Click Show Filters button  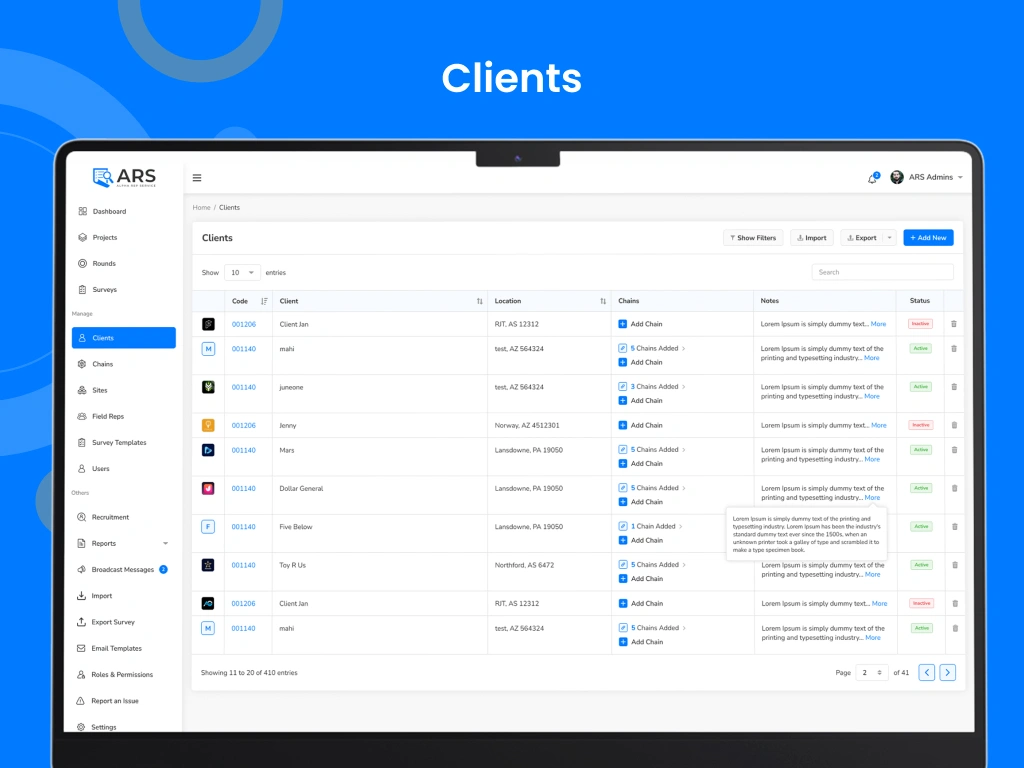coord(753,238)
